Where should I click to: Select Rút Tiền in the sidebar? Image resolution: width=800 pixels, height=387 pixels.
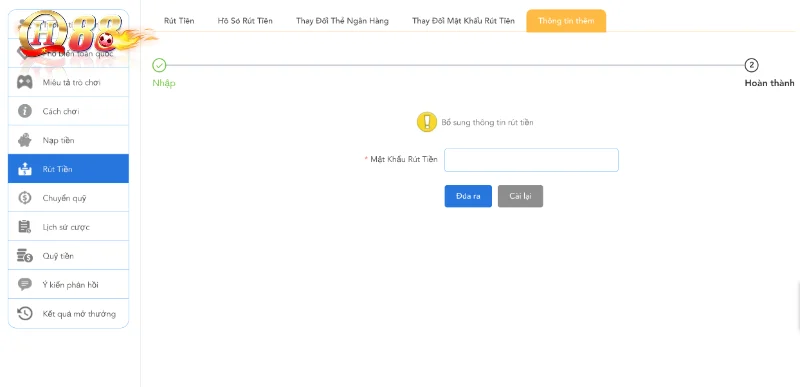tap(68, 169)
